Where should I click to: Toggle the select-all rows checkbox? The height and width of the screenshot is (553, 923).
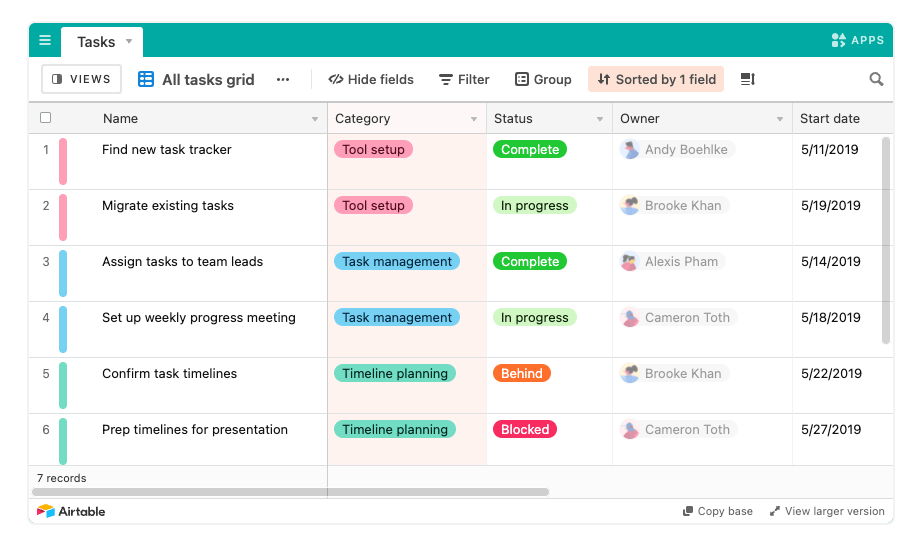pos(45,118)
